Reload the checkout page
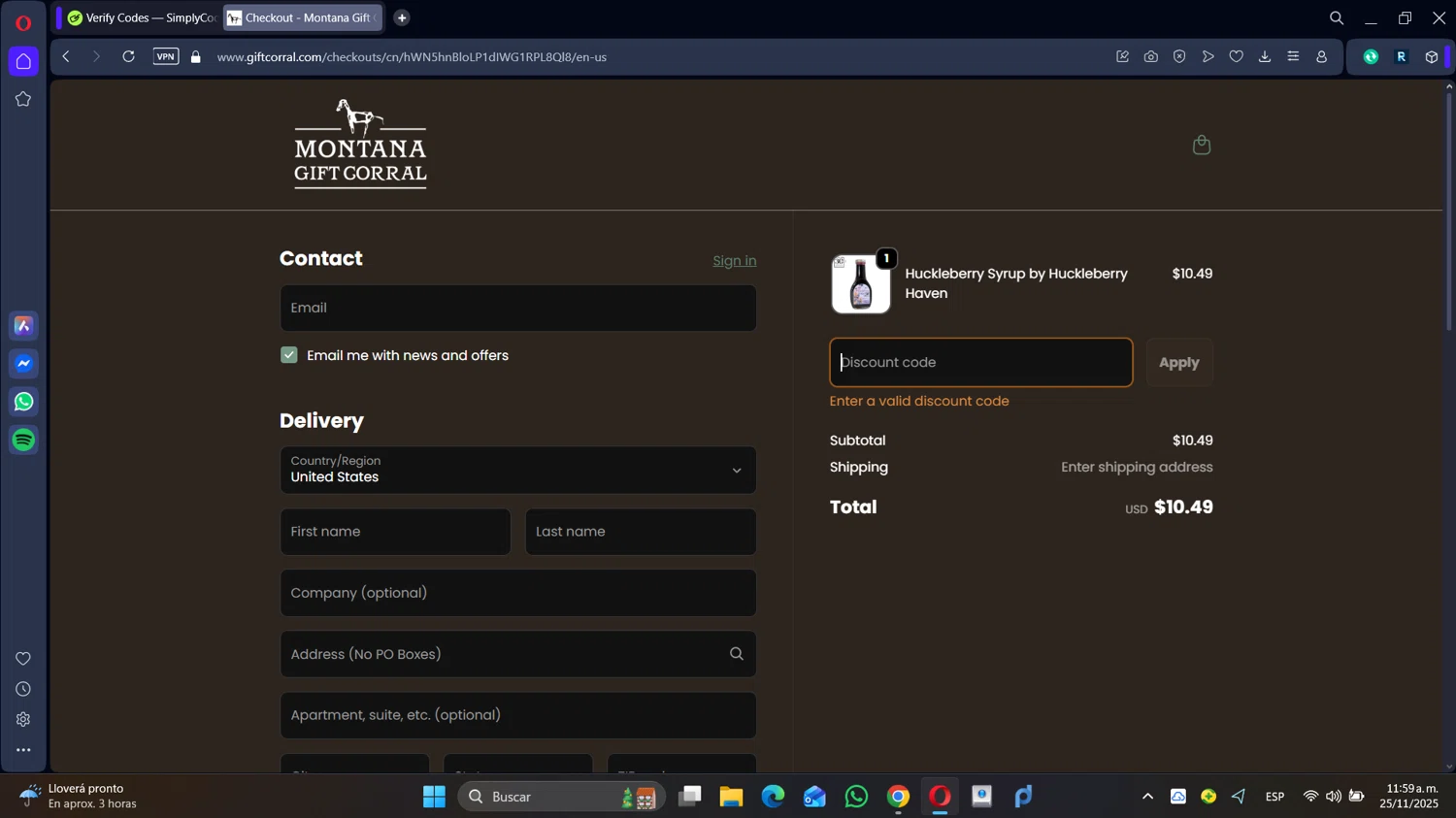The image size is (1456, 818). (128, 57)
